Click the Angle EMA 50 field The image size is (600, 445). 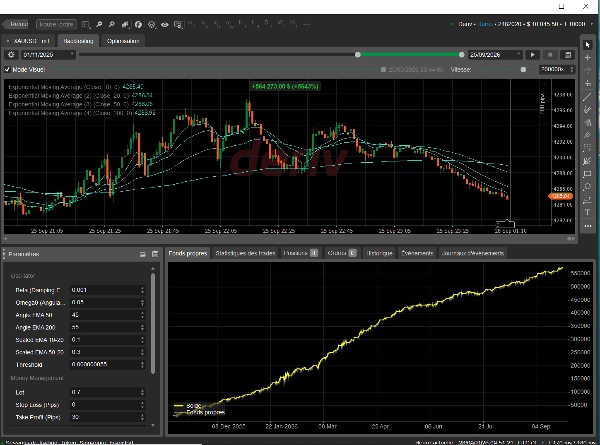coord(108,315)
